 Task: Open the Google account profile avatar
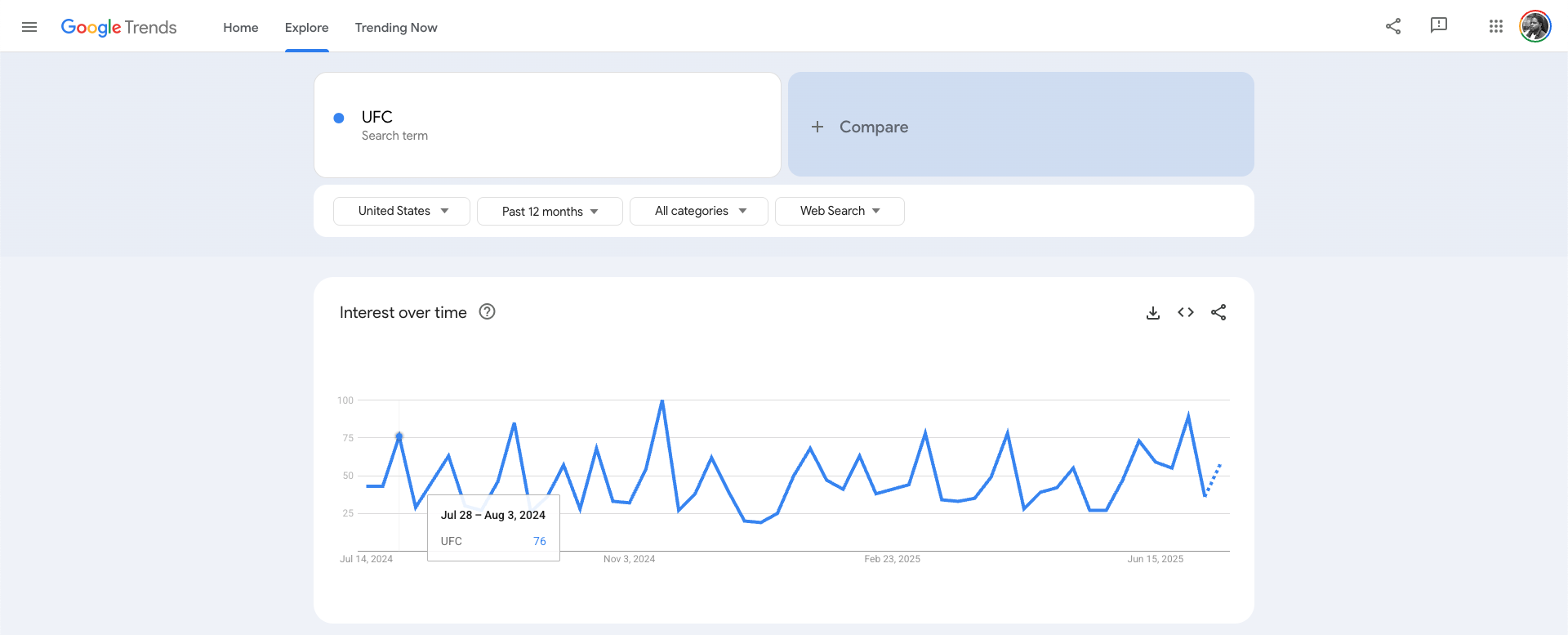click(1535, 26)
